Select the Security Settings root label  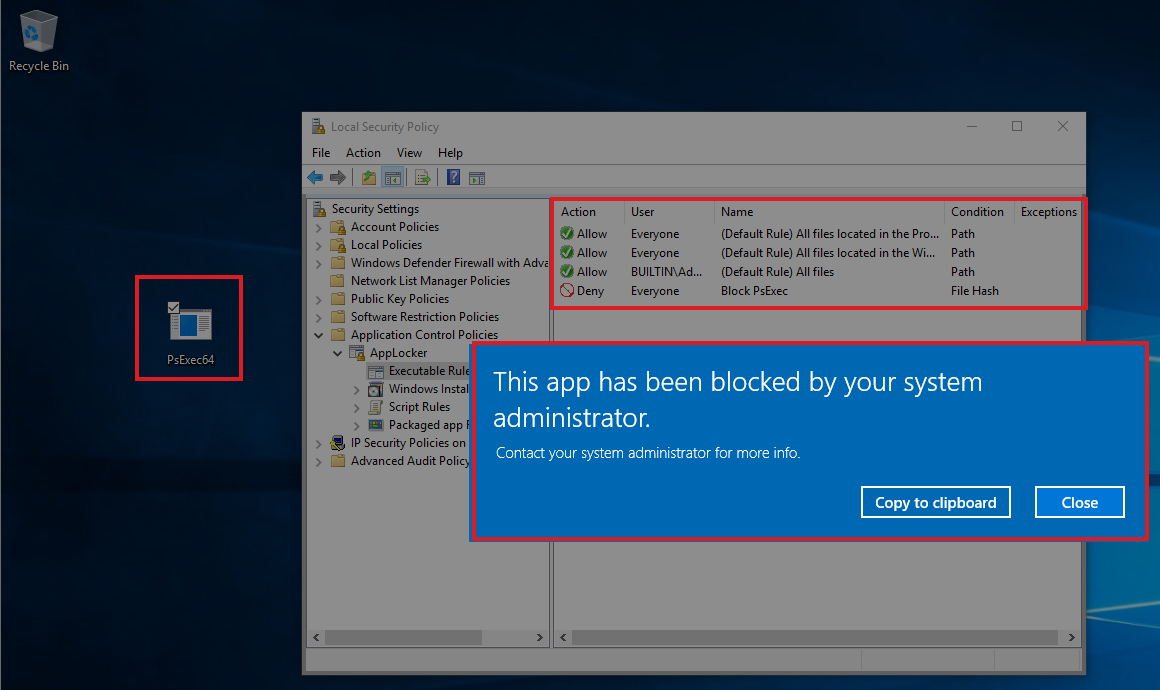click(375, 209)
